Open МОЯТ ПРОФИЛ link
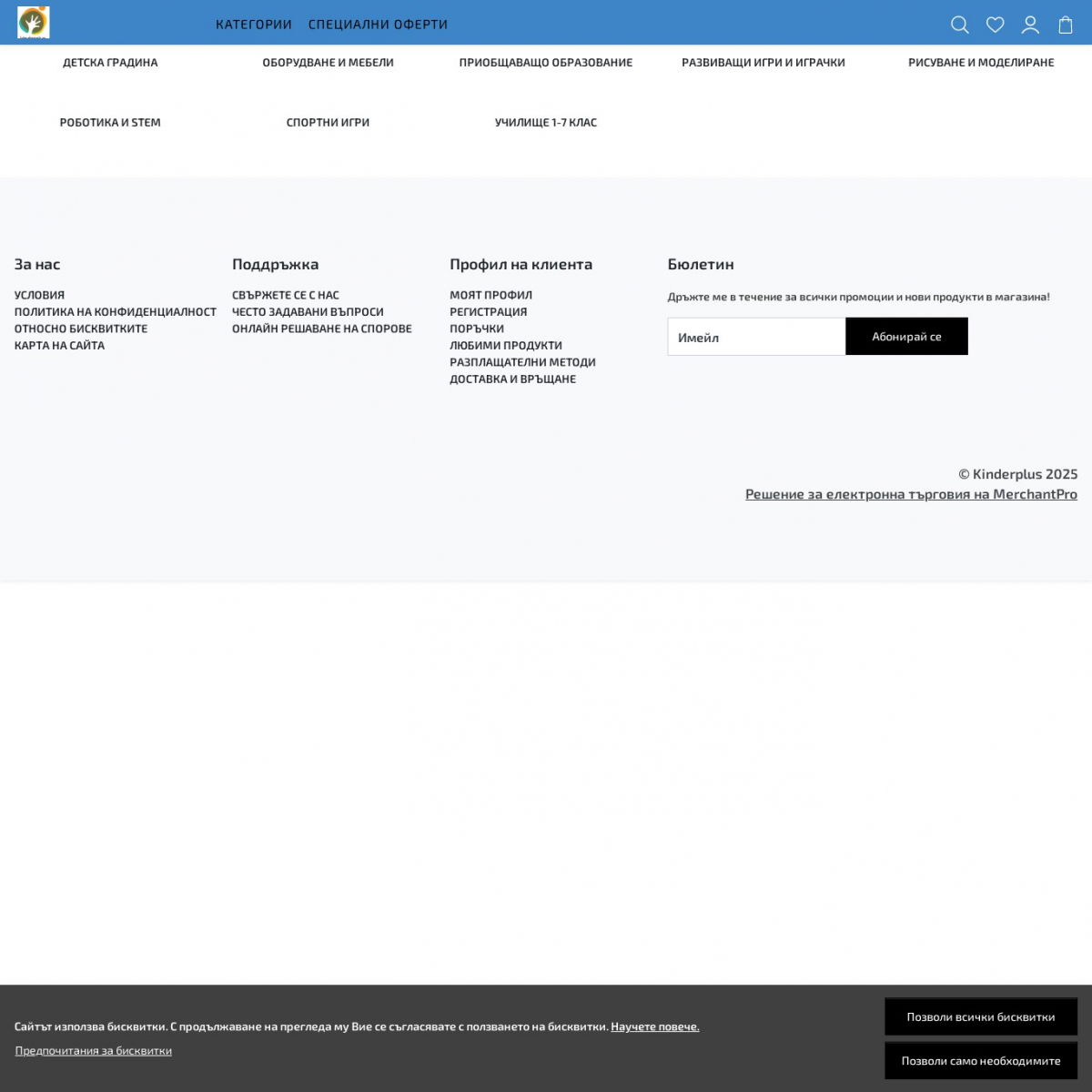Viewport: 1092px width, 1092px height. point(491,295)
